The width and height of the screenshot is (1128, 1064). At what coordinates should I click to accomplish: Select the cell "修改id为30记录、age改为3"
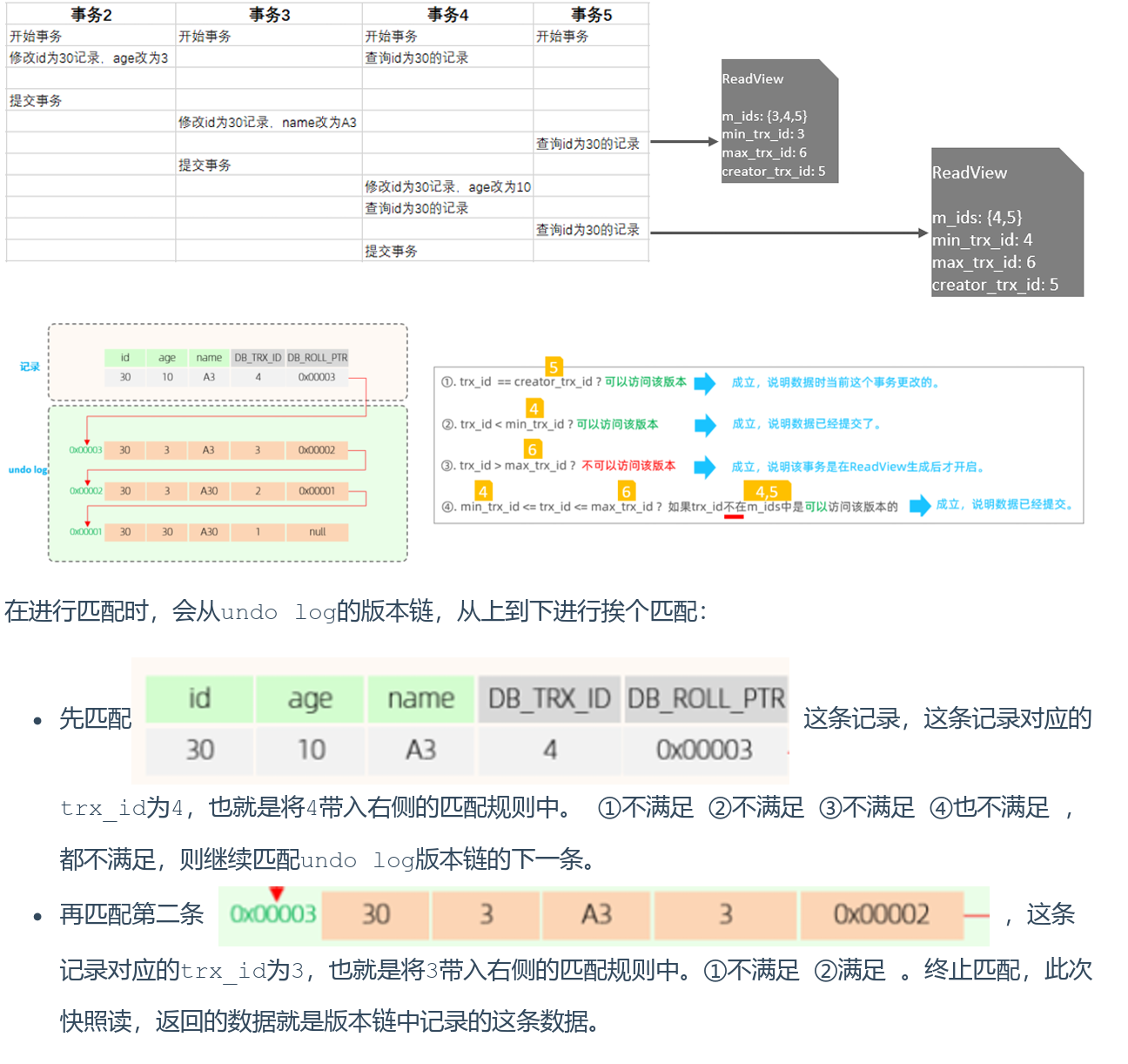[89, 57]
